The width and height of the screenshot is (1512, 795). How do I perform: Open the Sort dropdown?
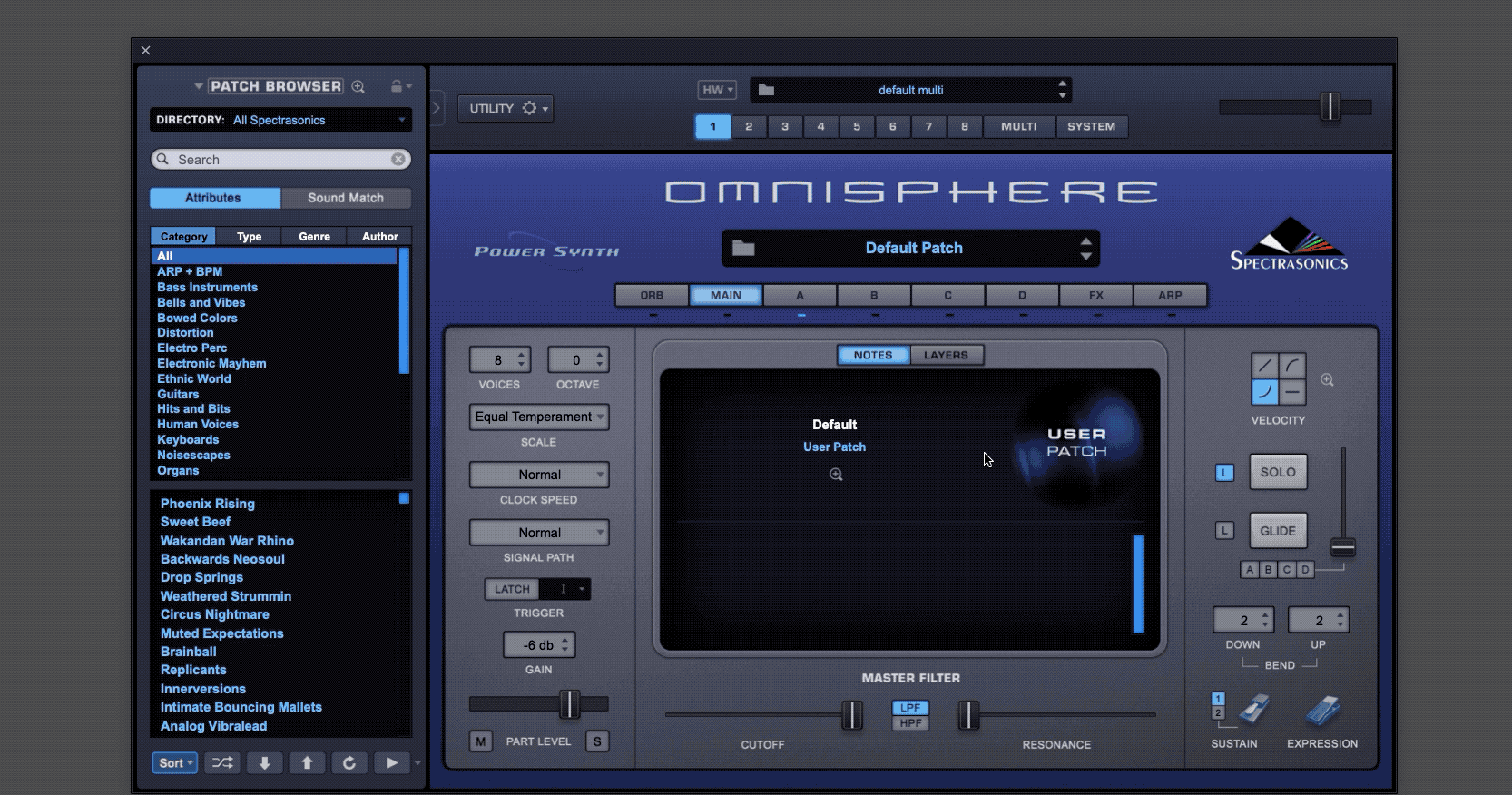pyautogui.click(x=175, y=763)
